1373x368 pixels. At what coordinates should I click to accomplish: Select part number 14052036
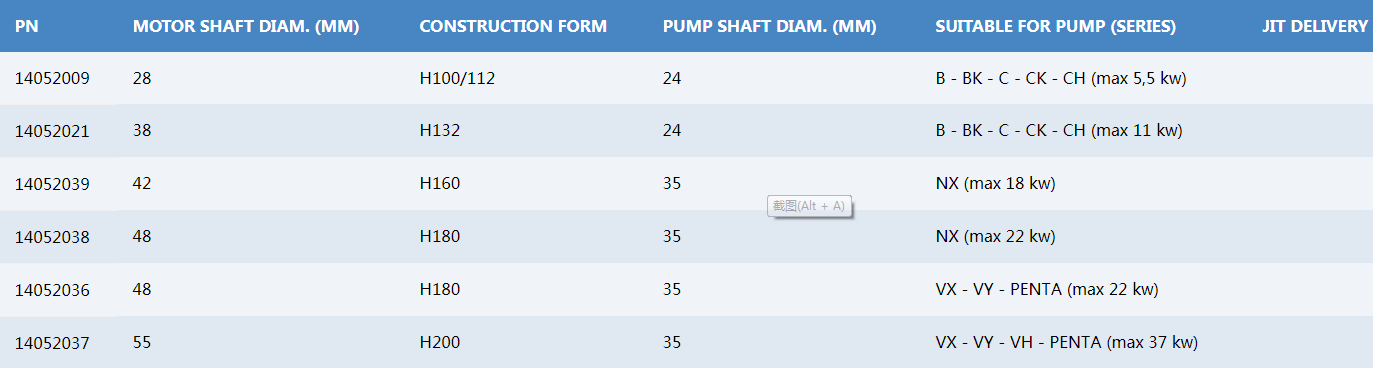(52, 290)
